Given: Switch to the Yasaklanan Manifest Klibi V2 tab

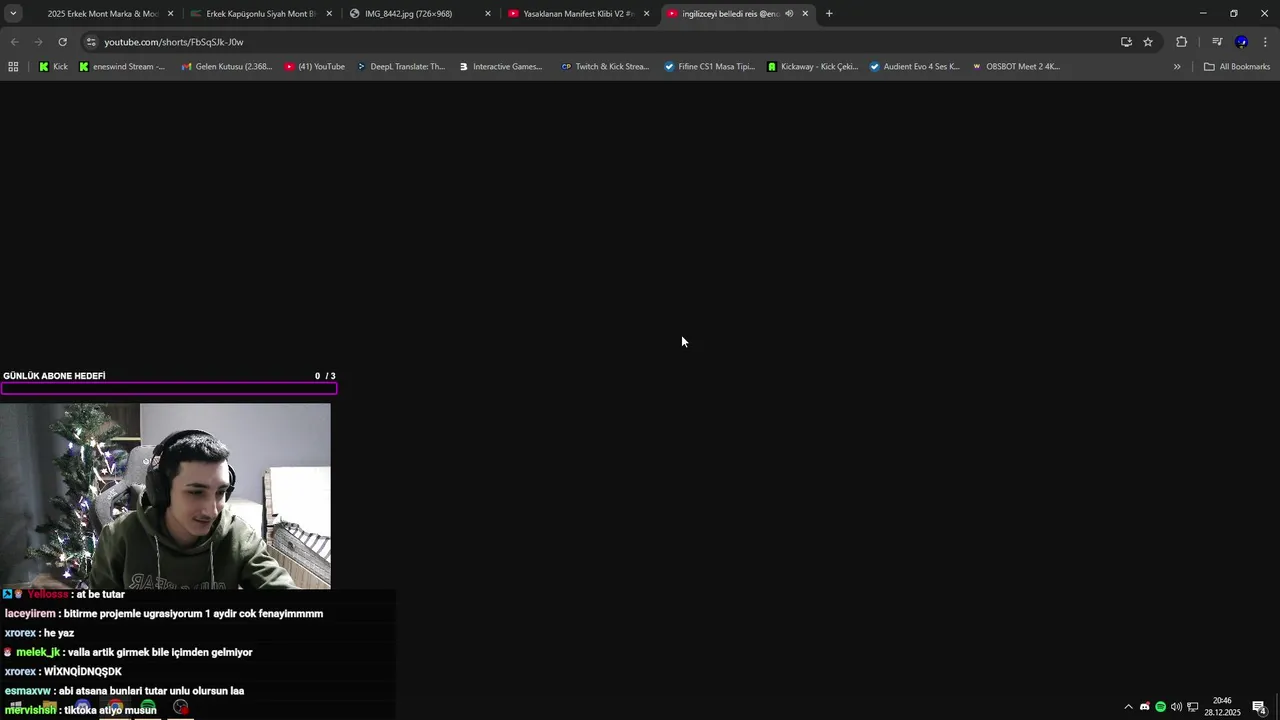Looking at the screenshot, I should click(x=579, y=14).
